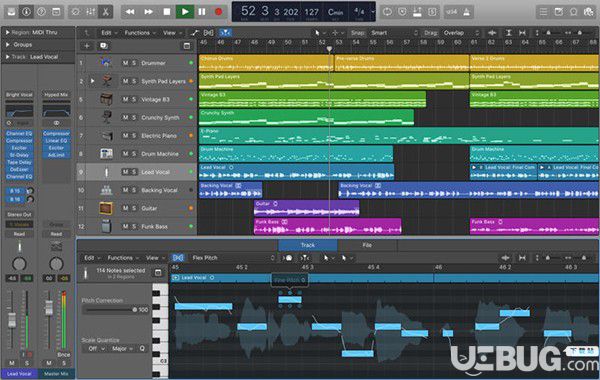Fast forward the playhead
This screenshot has height=380, width=600.
coord(148,12)
